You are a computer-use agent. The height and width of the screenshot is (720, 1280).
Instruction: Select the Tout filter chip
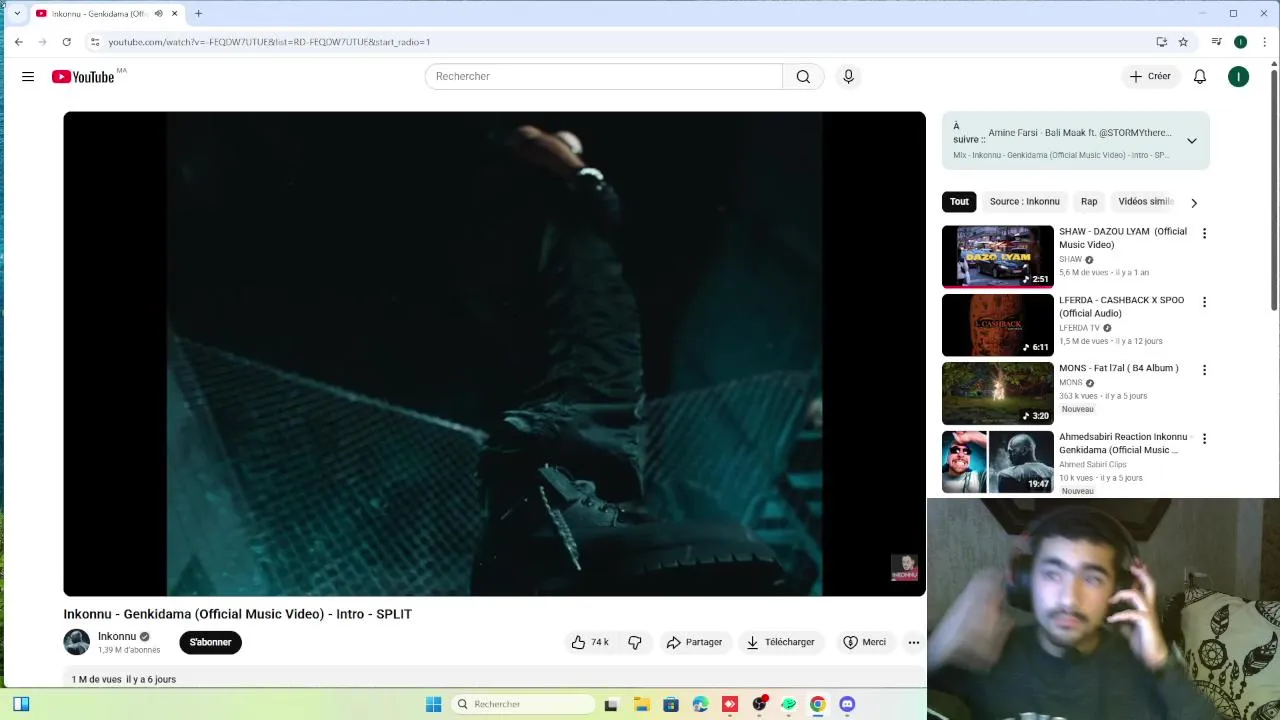pyautogui.click(x=959, y=202)
